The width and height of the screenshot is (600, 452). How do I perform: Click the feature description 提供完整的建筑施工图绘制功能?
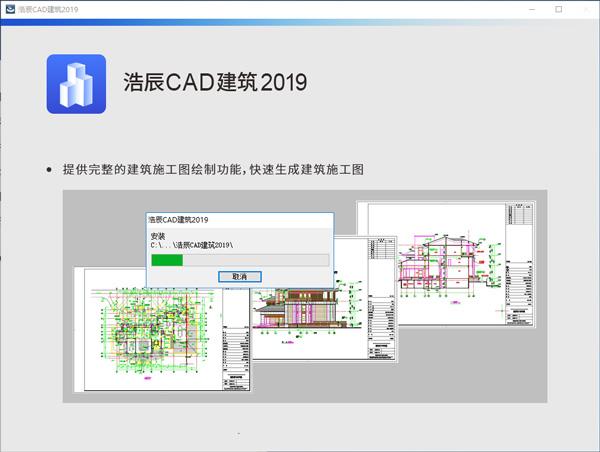pyautogui.click(x=152, y=169)
